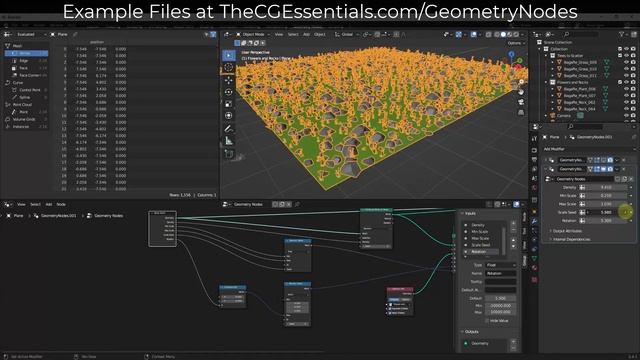Open the Render properties tab icon

[534, 150]
